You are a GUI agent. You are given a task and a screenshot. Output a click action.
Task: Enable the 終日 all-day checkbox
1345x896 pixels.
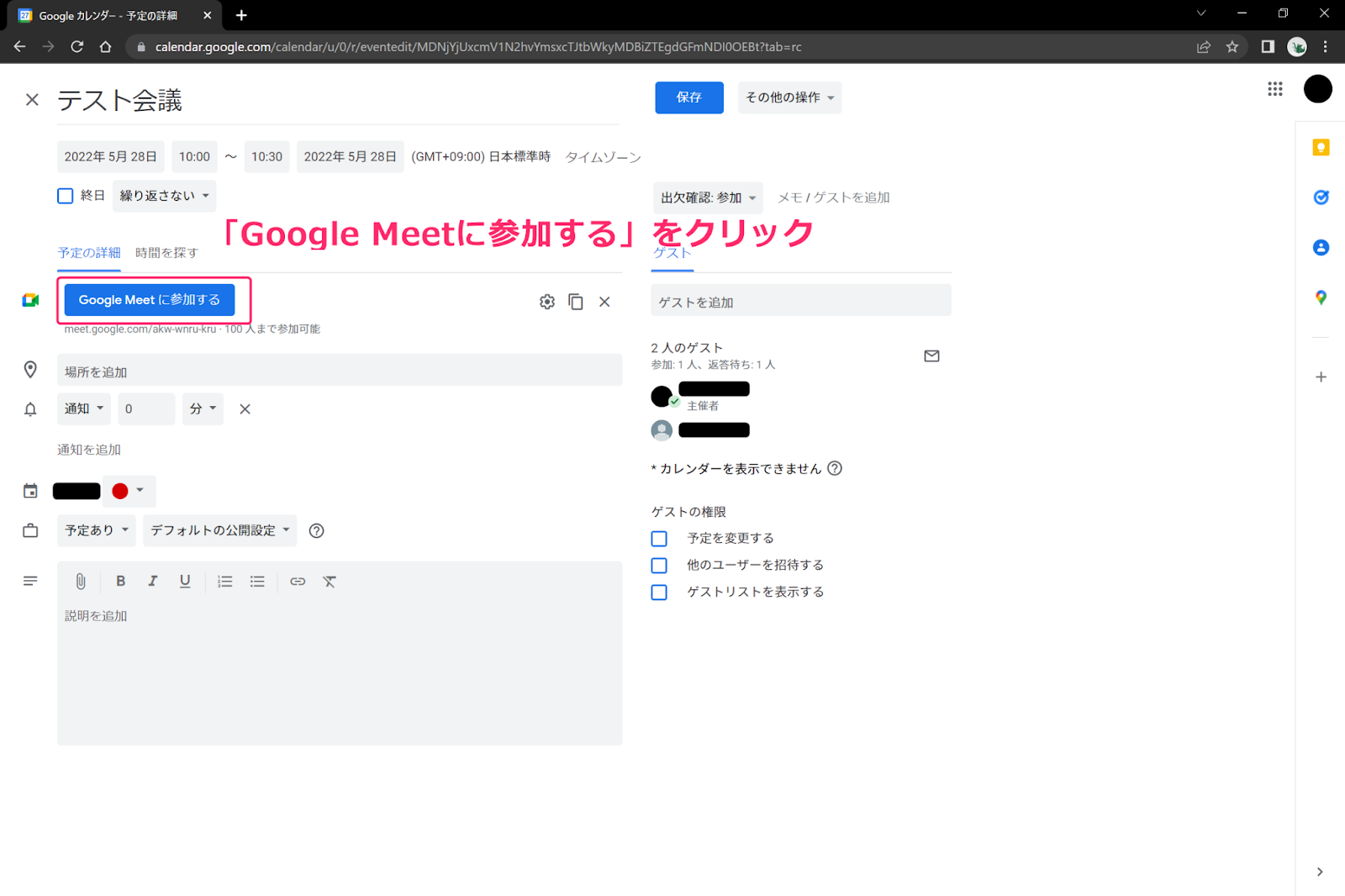66,196
